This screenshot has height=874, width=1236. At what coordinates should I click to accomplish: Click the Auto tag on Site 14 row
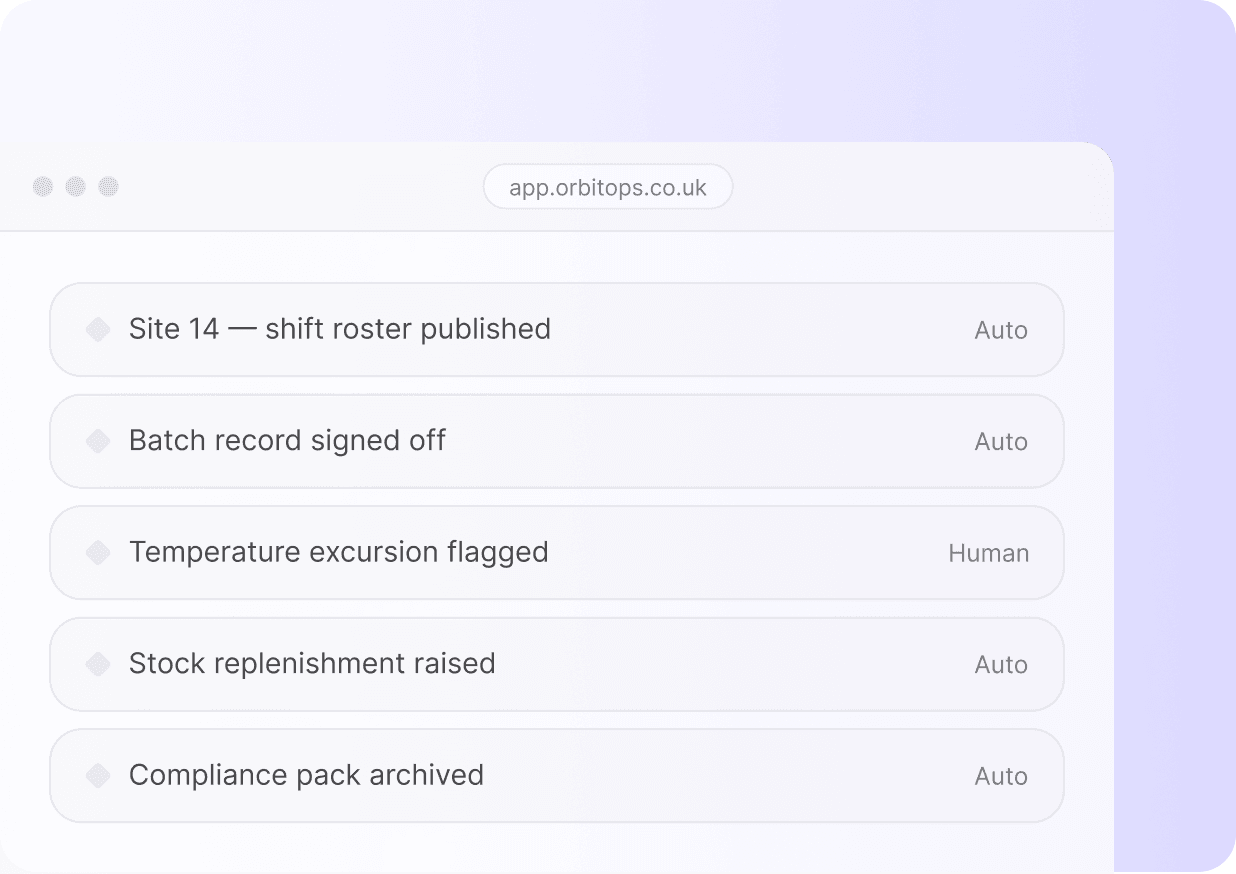point(1001,330)
